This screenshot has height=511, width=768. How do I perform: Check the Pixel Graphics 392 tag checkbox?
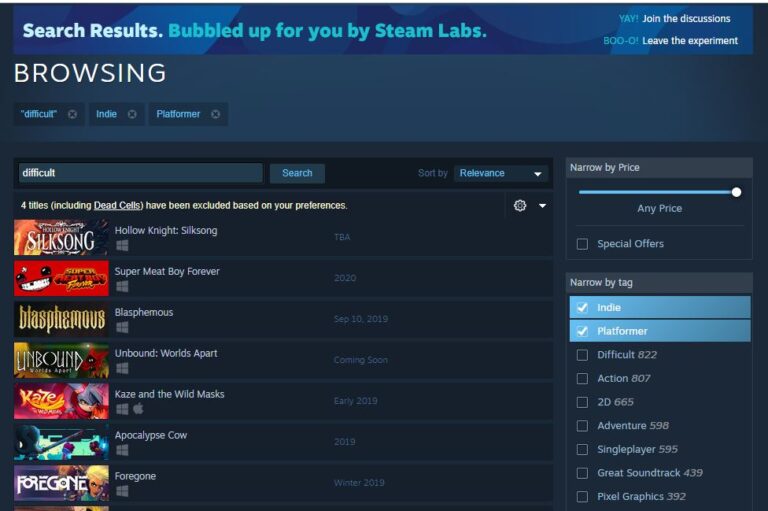pyautogui.click(x=582, y=496)
